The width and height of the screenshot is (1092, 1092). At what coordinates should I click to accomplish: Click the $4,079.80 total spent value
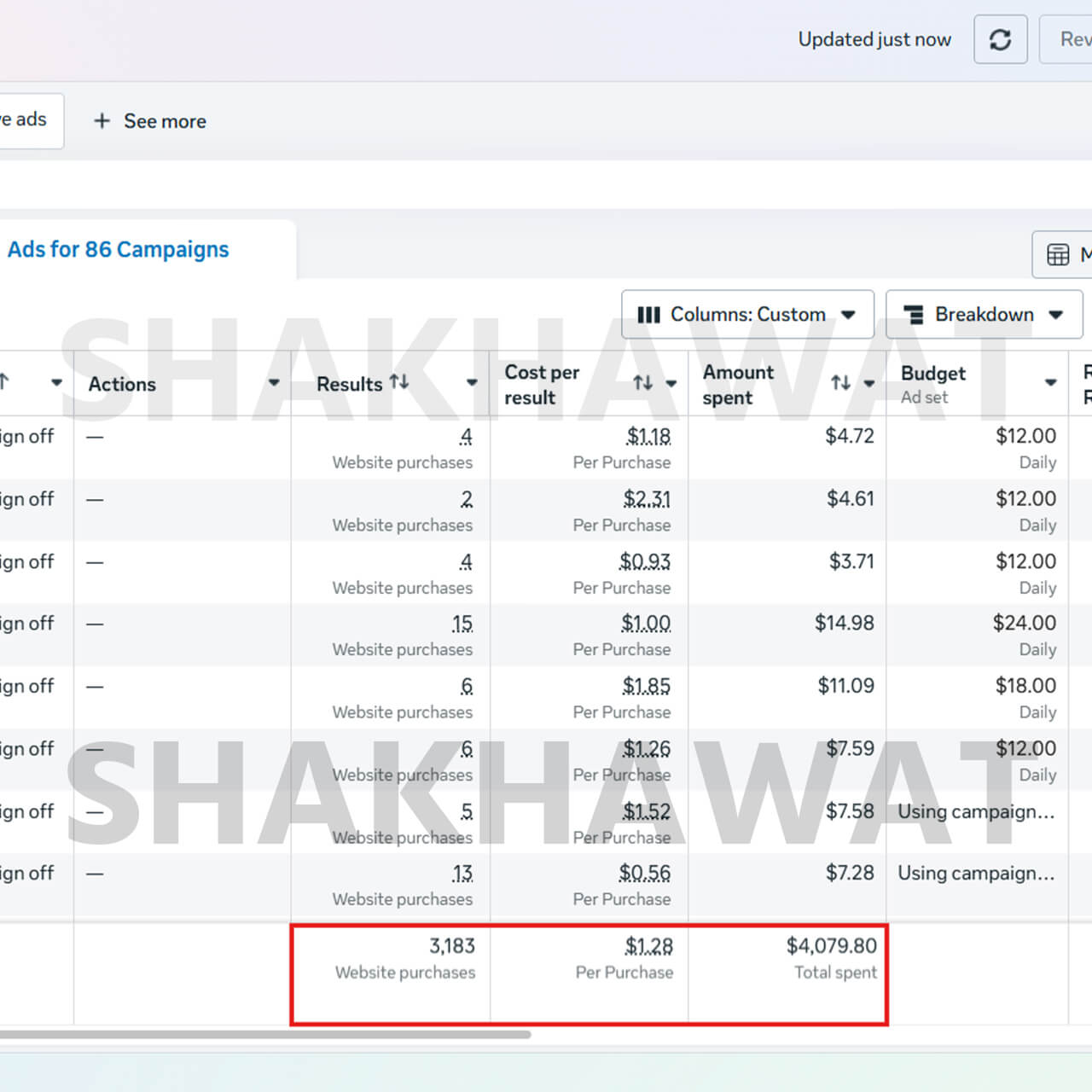click(832, 946)
